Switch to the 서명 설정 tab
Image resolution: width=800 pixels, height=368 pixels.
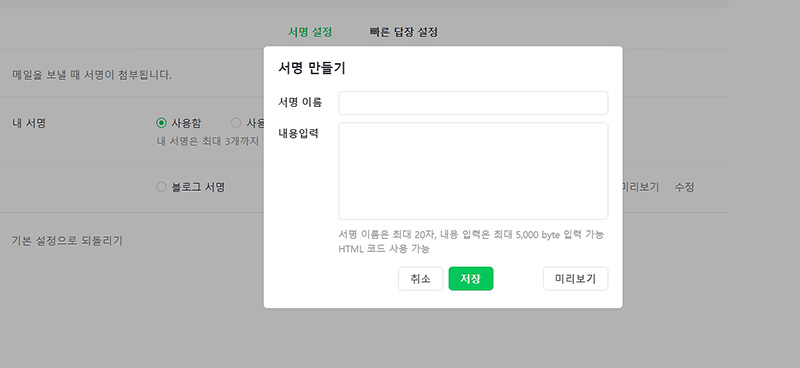click(310, 32)
